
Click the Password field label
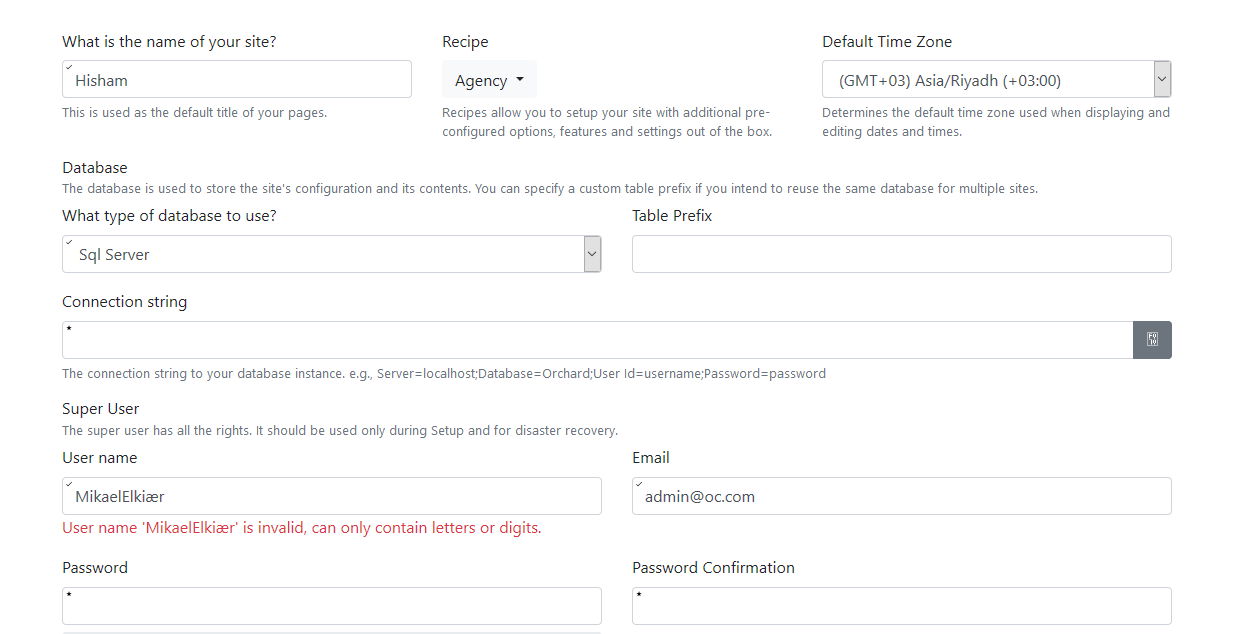pyautogui.click(x=95, y=568)
